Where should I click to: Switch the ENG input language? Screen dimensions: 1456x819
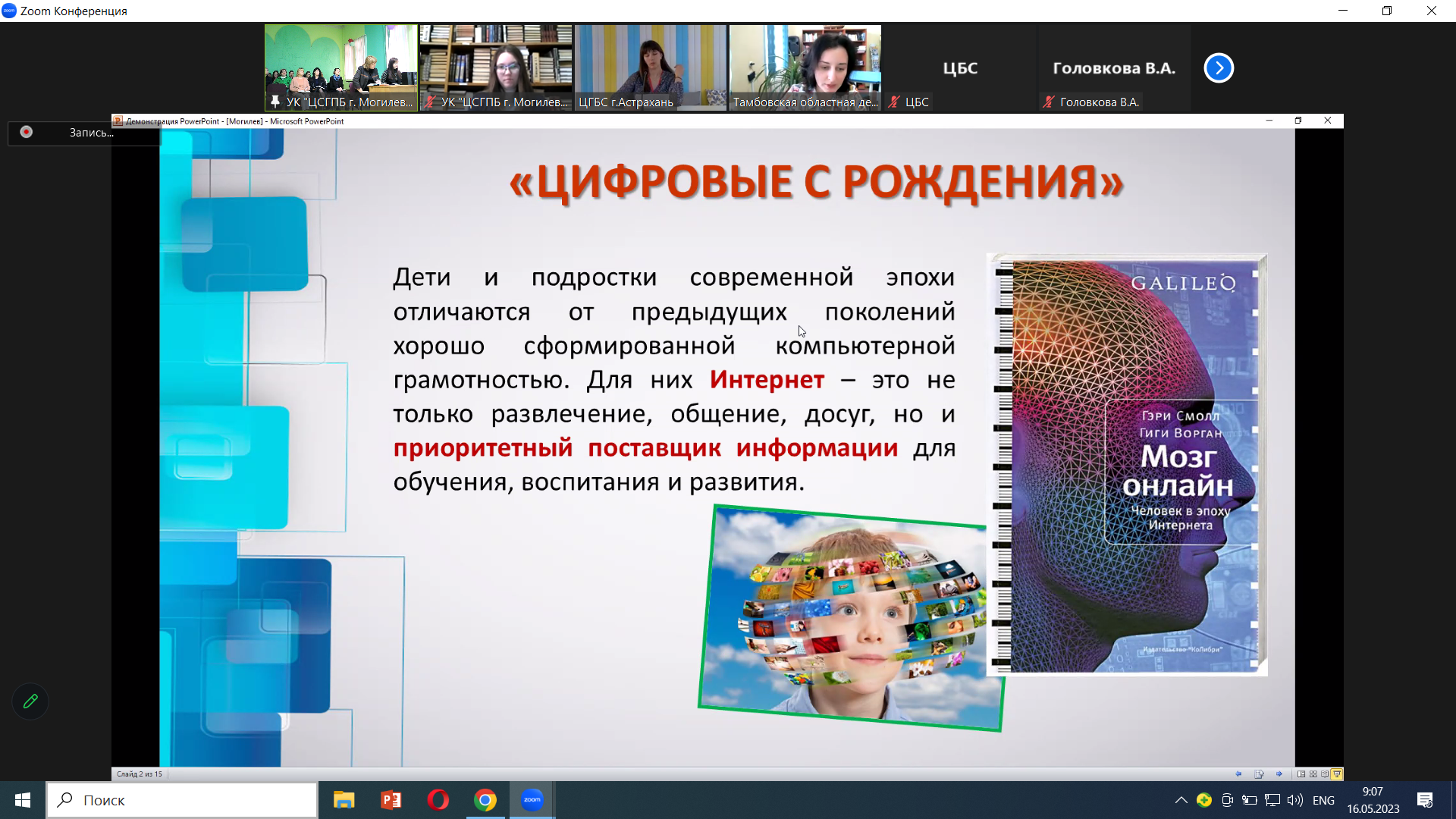click(x=1323, y=800)
